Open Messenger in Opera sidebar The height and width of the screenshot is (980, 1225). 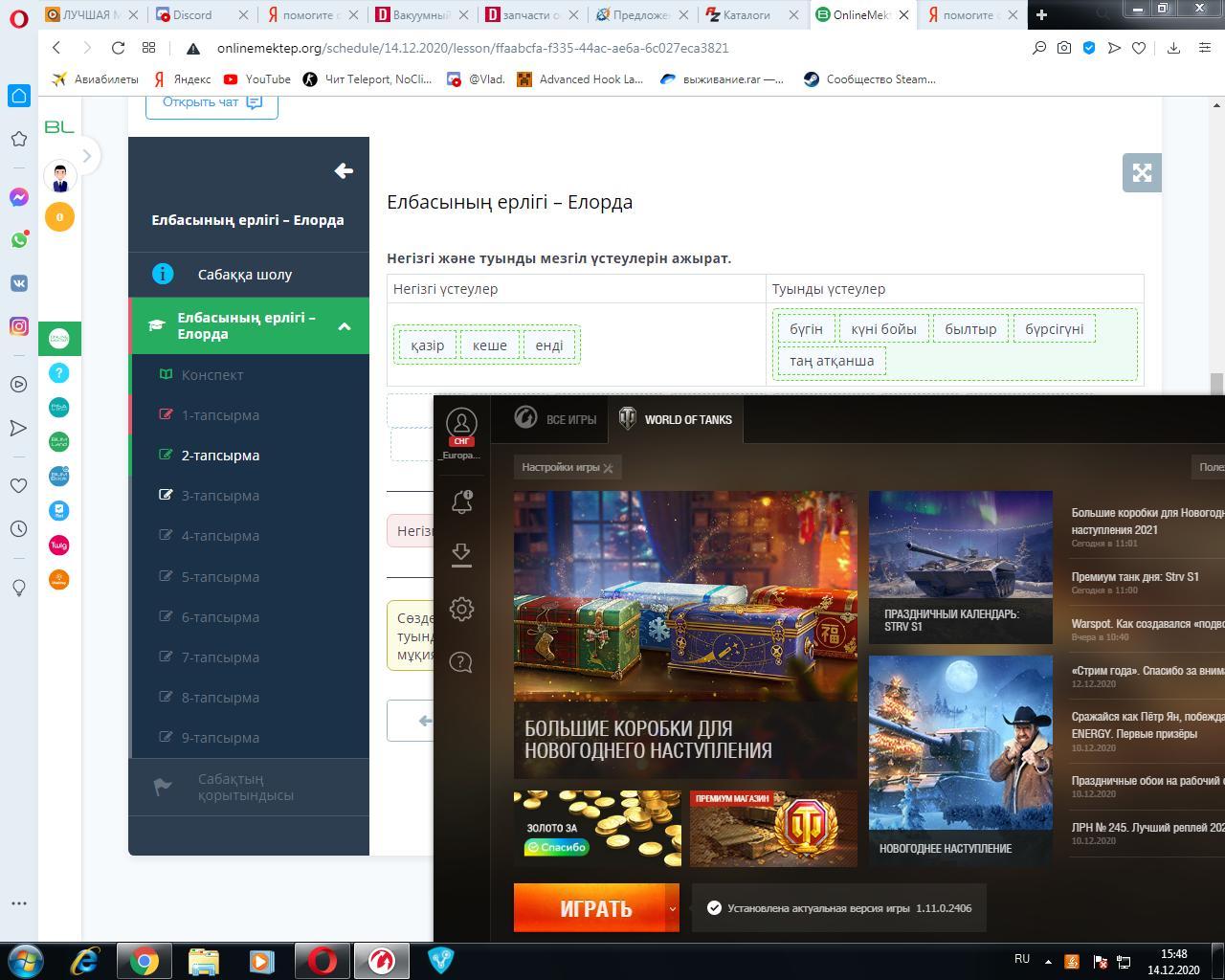click(x=19, y=197)
